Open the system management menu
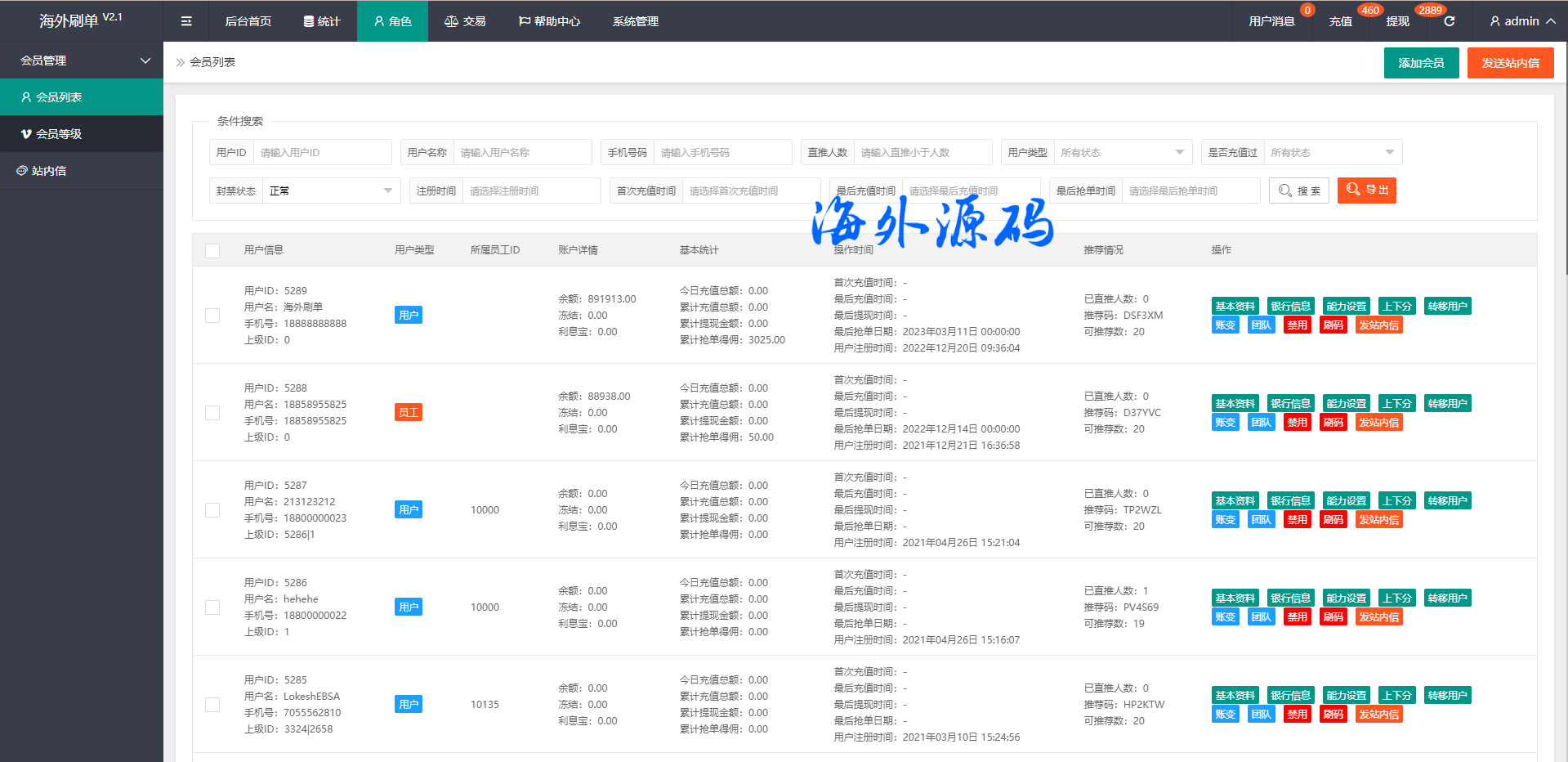The image size is (1568, 762). pos(636,21)
